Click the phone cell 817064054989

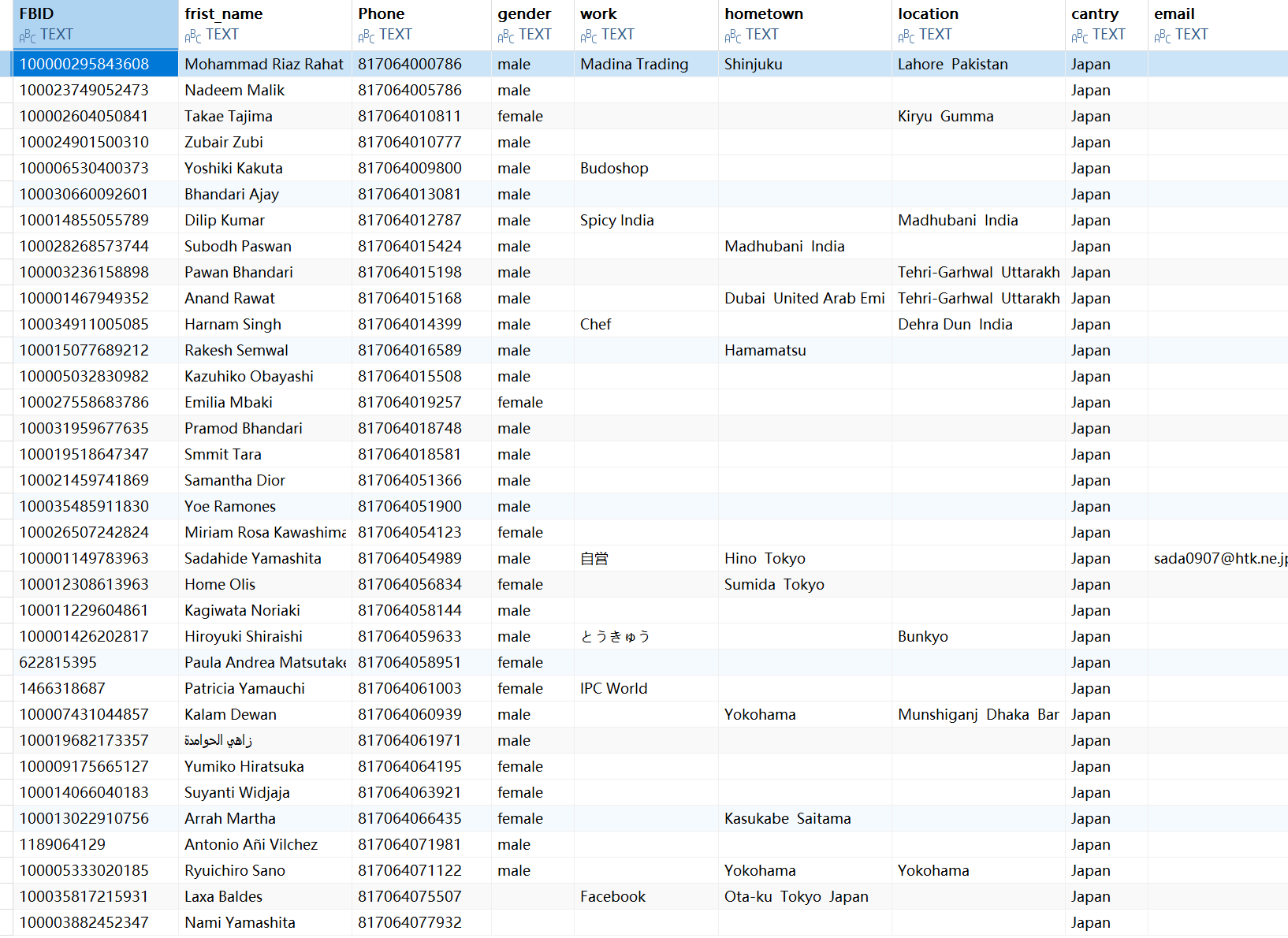click(410, 558)
